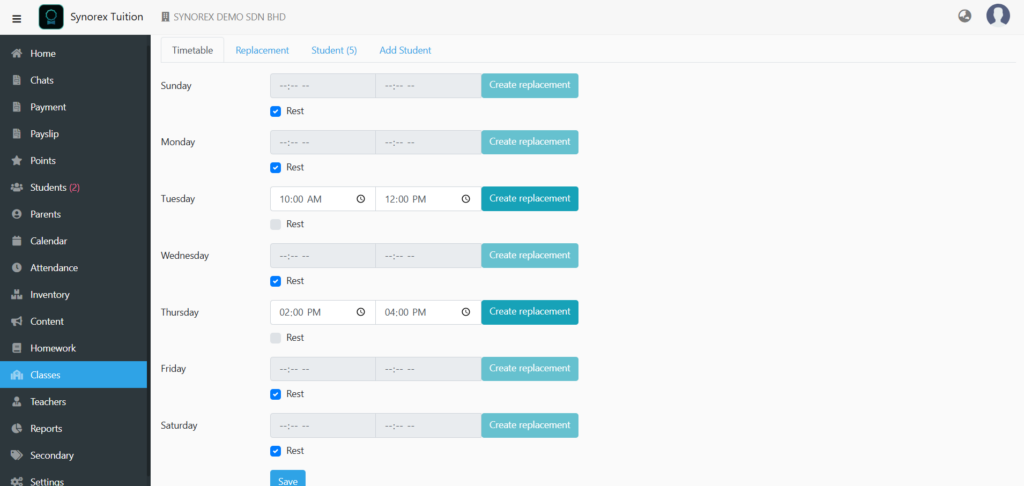Open time picker clock on Thursday start time
The width and height of the screenshot is (1024, 486).
pos(360,312)
